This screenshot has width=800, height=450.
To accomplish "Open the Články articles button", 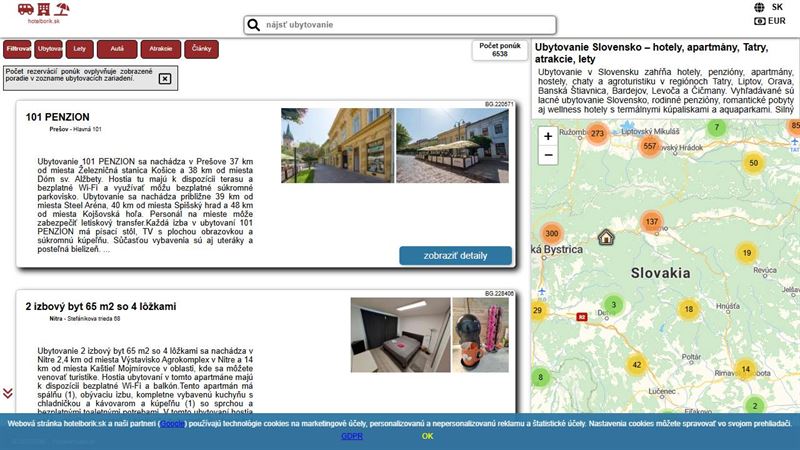I will click(202, 49).
